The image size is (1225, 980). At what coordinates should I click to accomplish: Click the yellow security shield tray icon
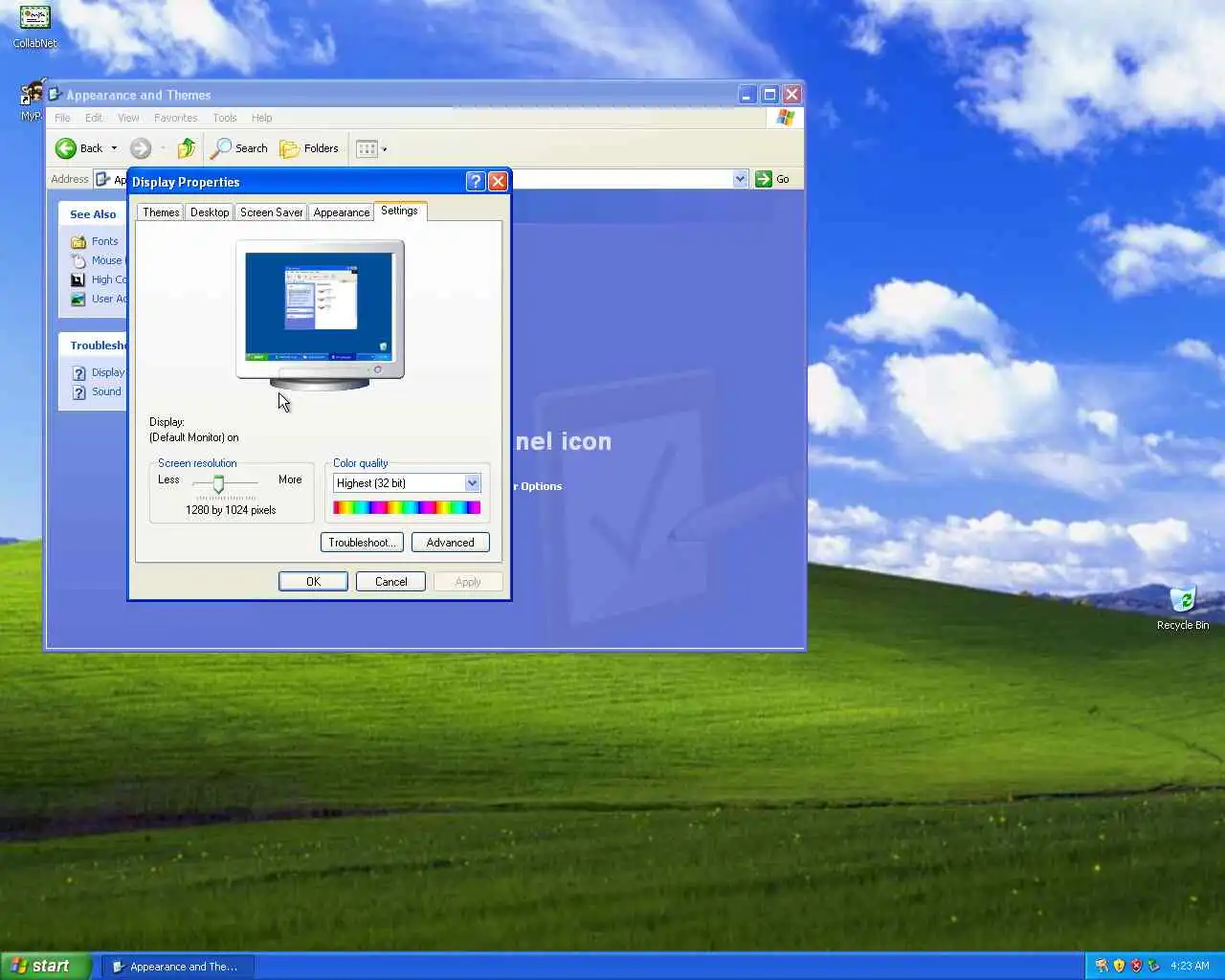pyautogui.click(x=1119, y=966)
